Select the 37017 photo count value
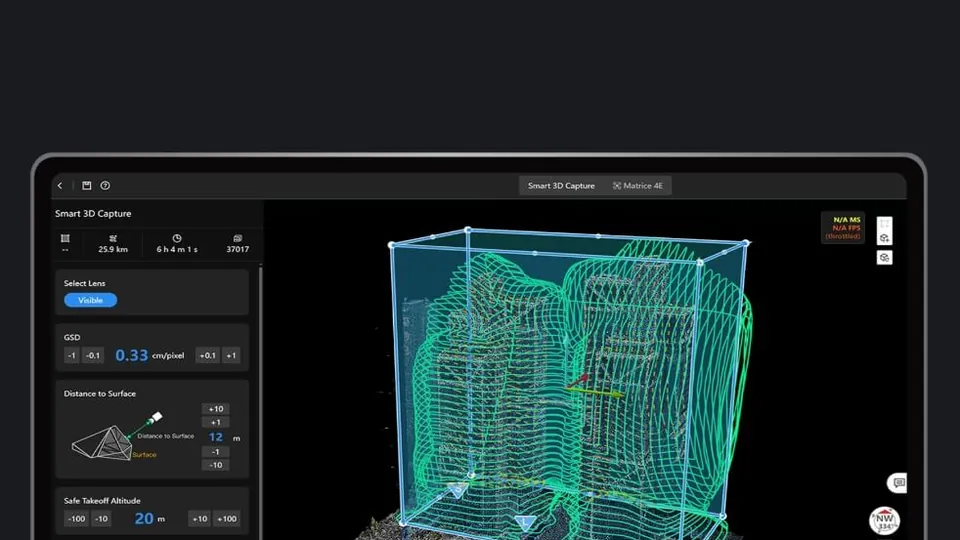 click(238, 249)
